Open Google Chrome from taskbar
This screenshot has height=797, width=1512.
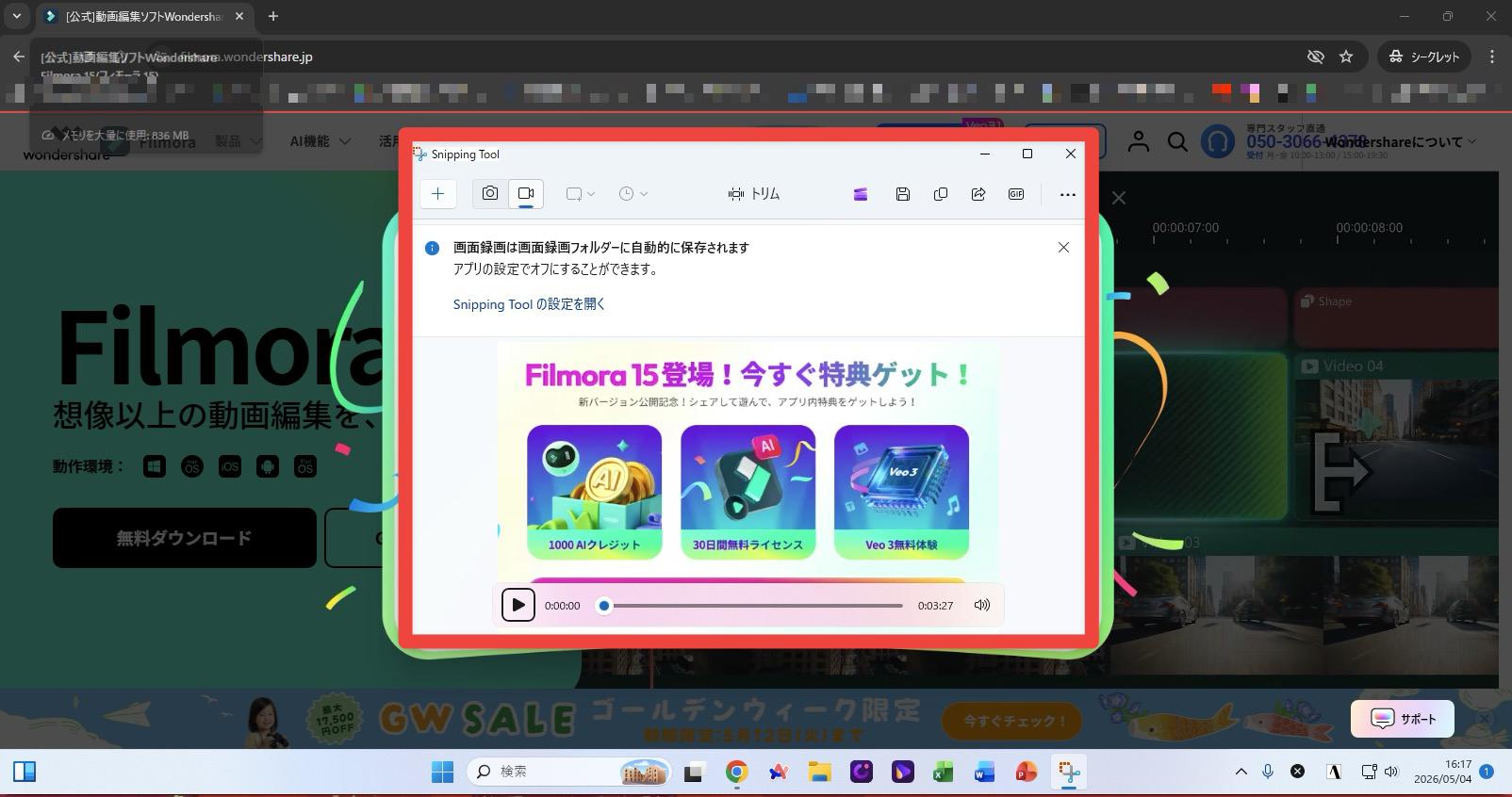tap(736, 773)
